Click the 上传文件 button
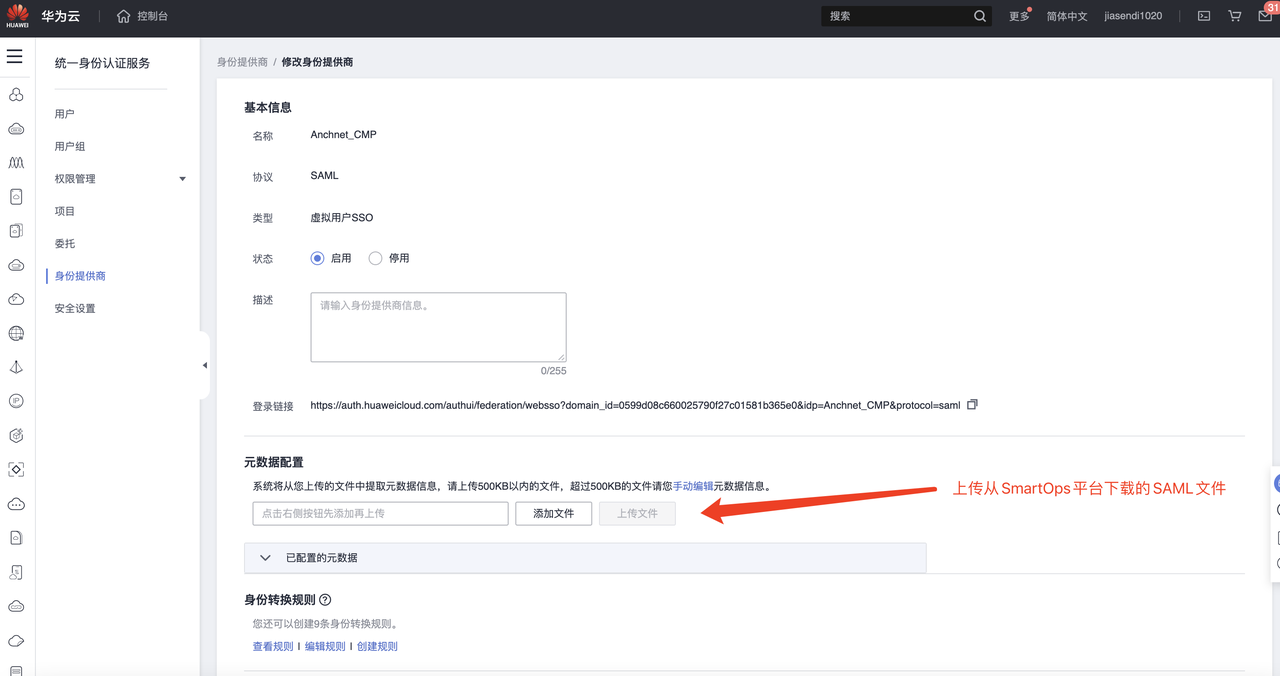The width and height of the screenshot is (1280, 676). (637, 513)
